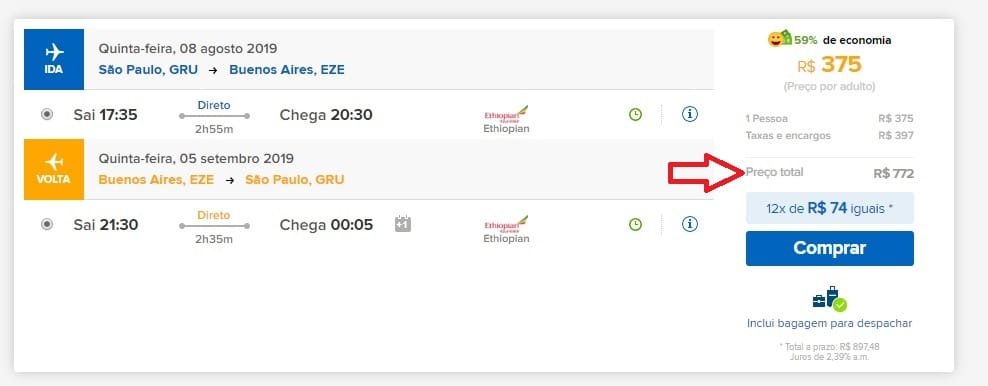Viewport: 988px width, 386px height.
Task: Open info icon for the 21:30 flight
Action: click(690, 224)
